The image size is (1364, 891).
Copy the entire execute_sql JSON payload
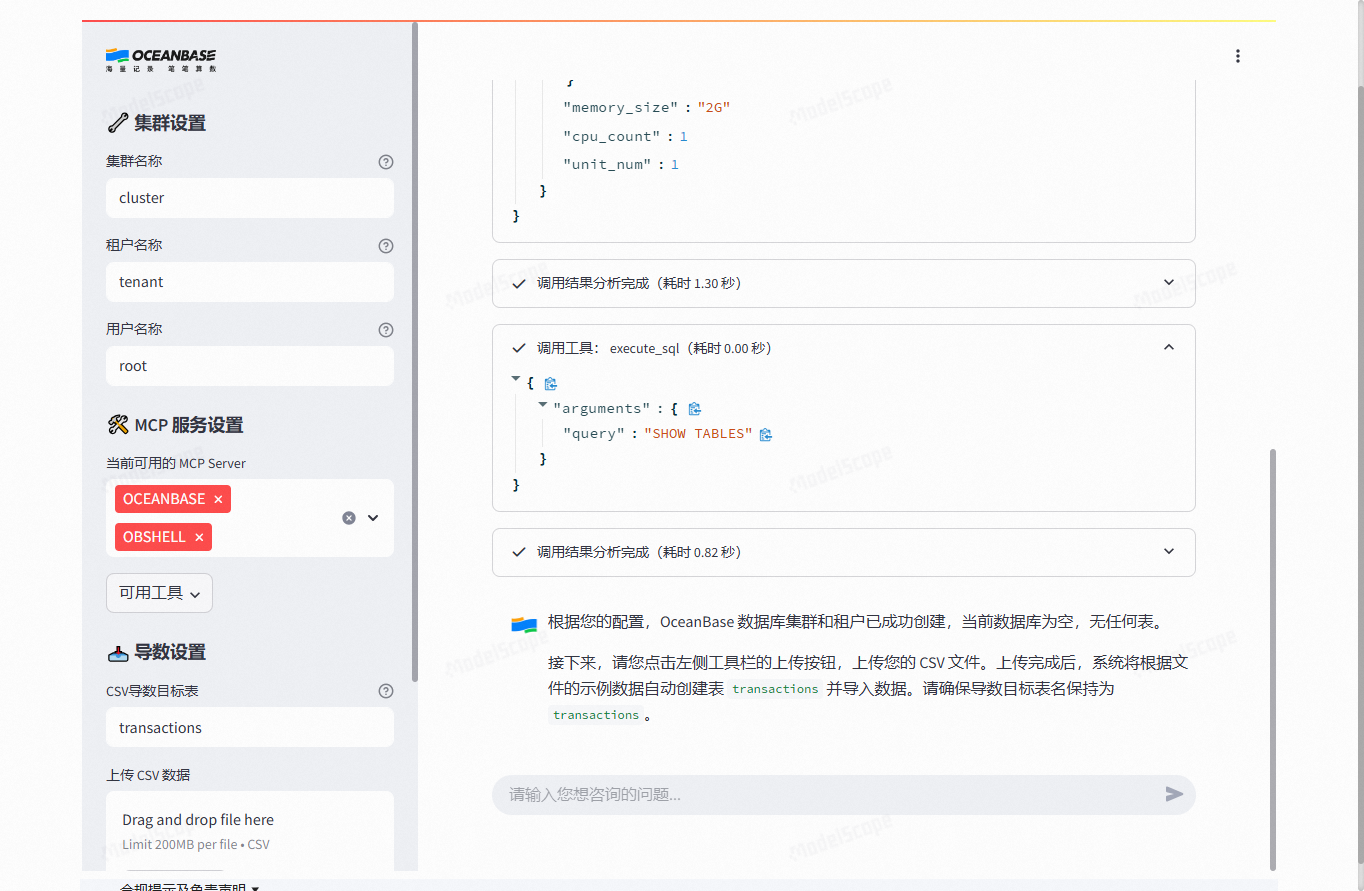pos(551,383)
